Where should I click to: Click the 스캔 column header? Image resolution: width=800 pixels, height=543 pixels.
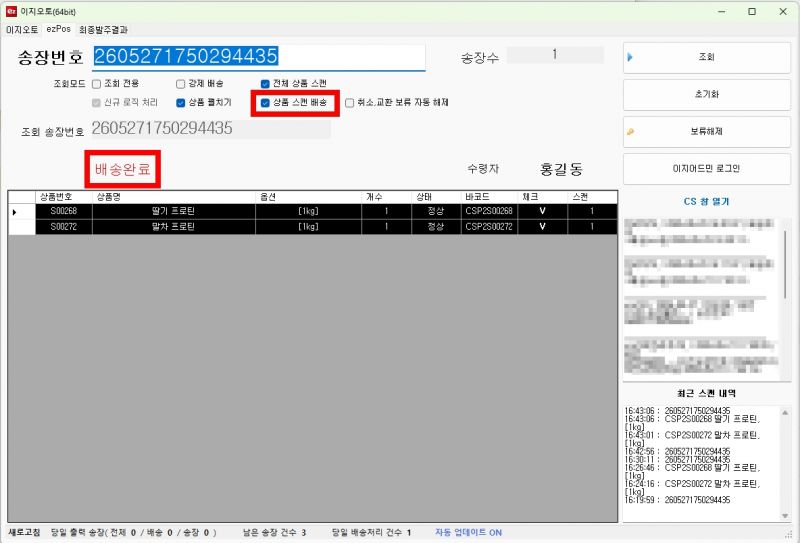pyautogui.click(x=592, y=197)
